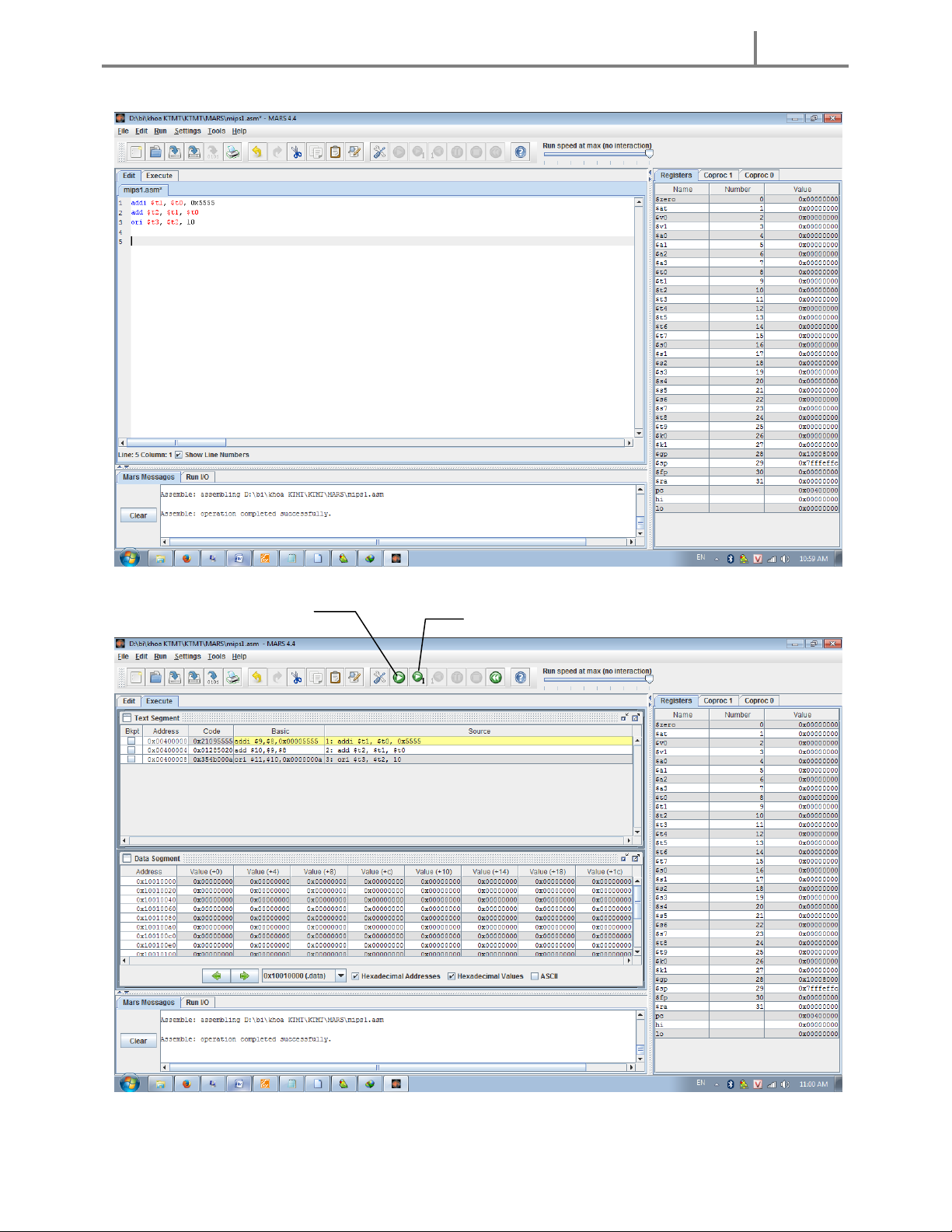Maximize the Data Segment panel
The width and height of the screenshot is (952, 1232).
(x=635, y=858)
